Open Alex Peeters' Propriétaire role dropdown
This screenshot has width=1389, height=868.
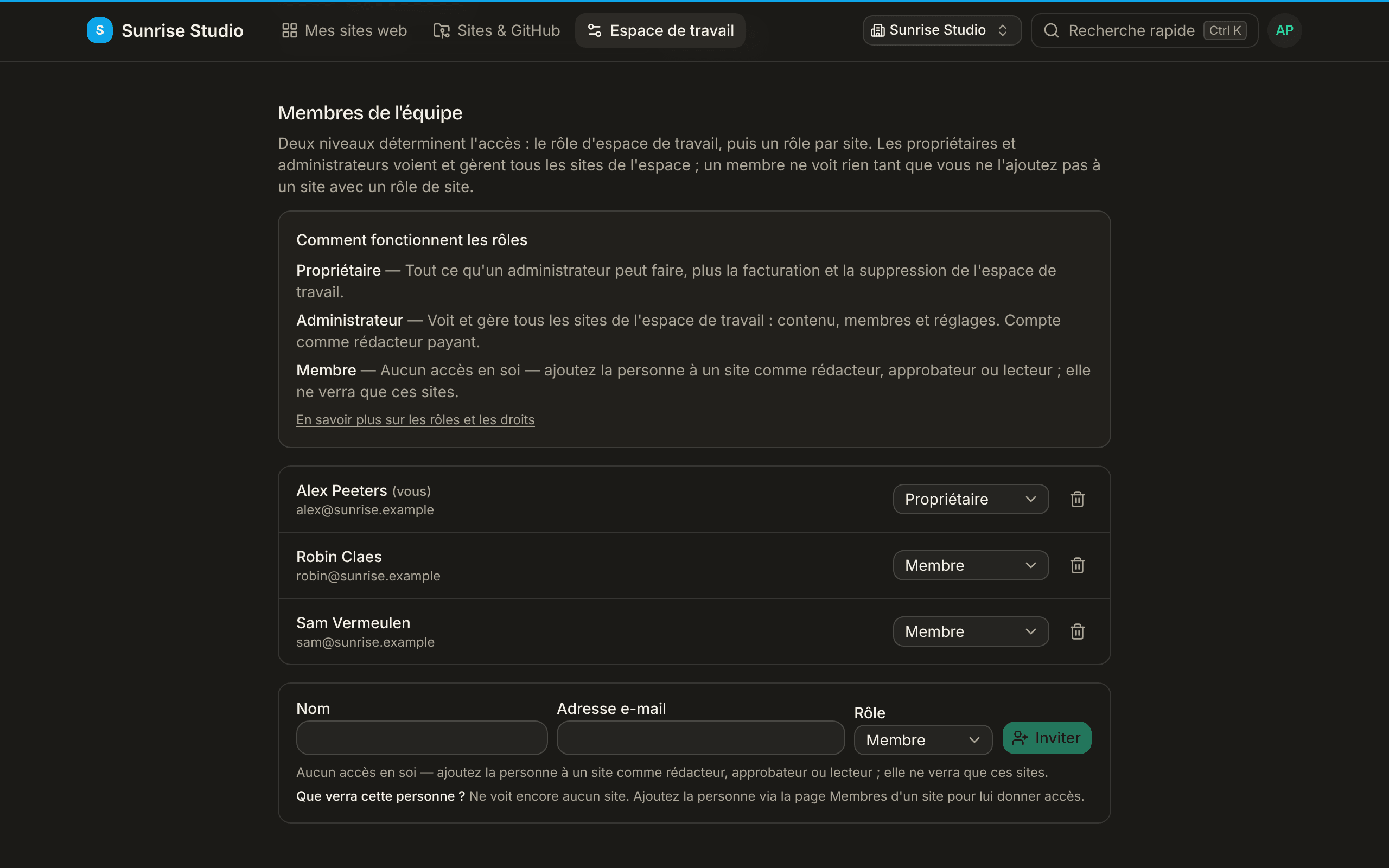pyautogui.click(x=971, y=499)
